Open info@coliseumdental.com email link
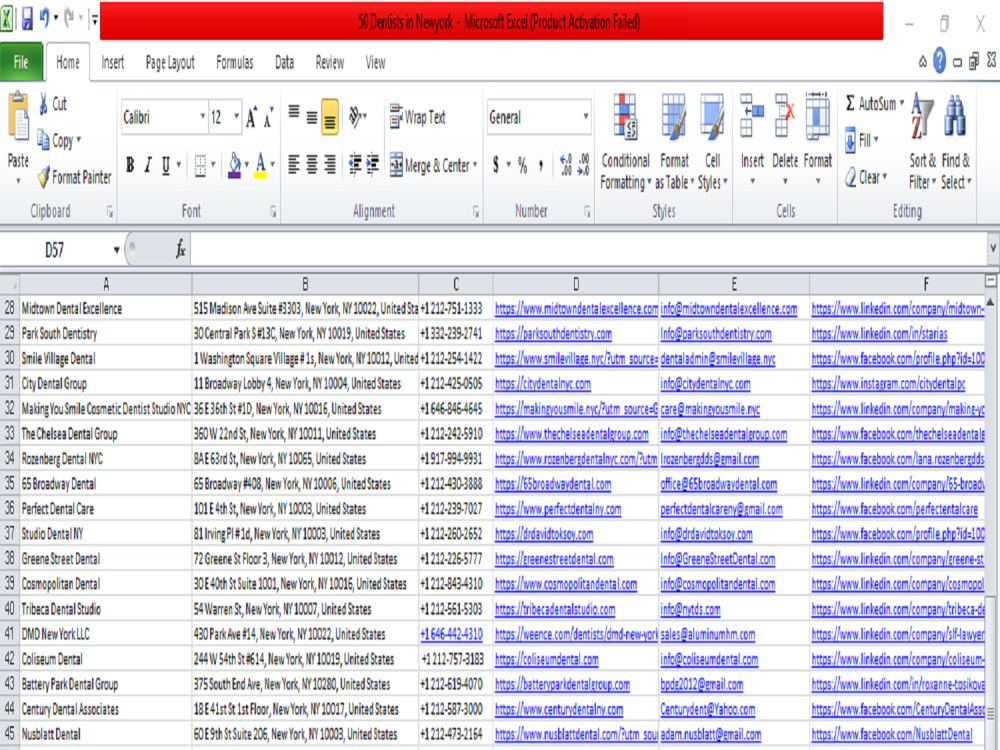1000x750 pixels. (x=709, y=659)
